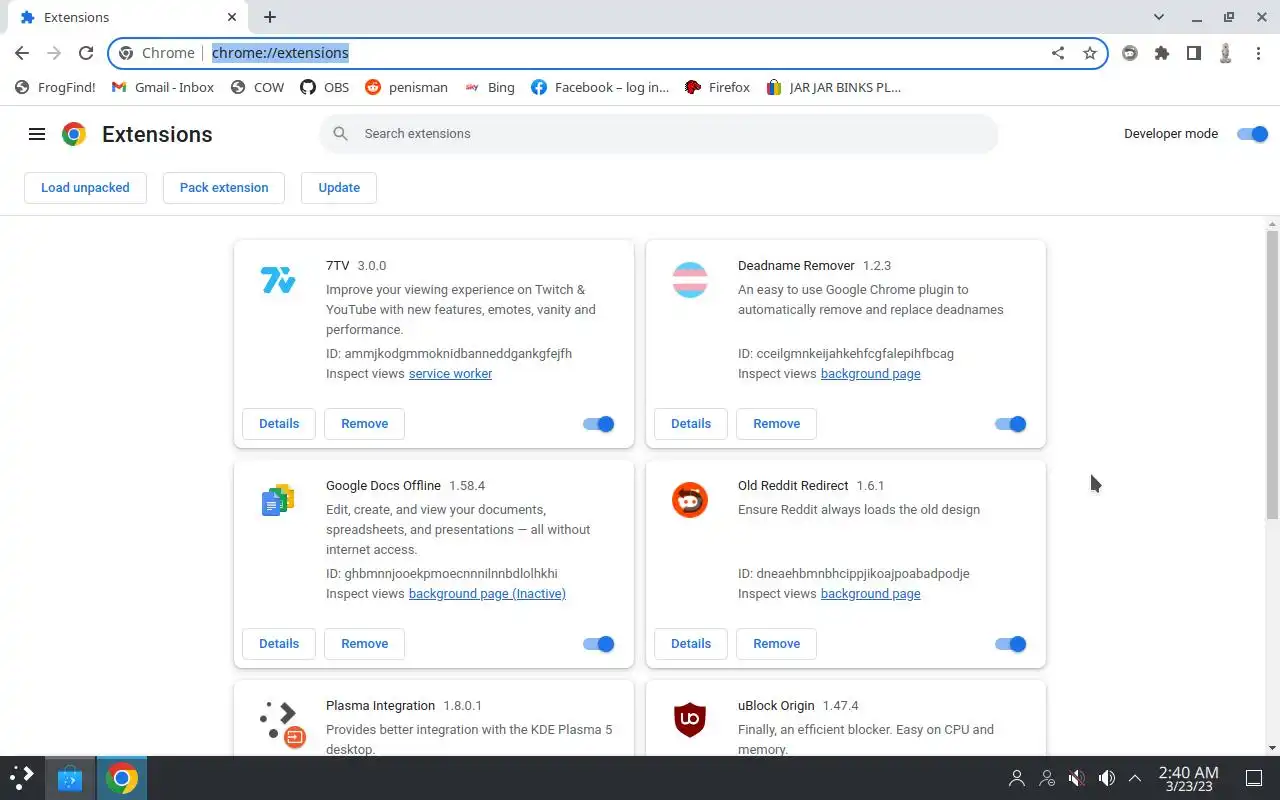
Task: Open the Extensions hamburger menu
Action: tap(37, 134)
